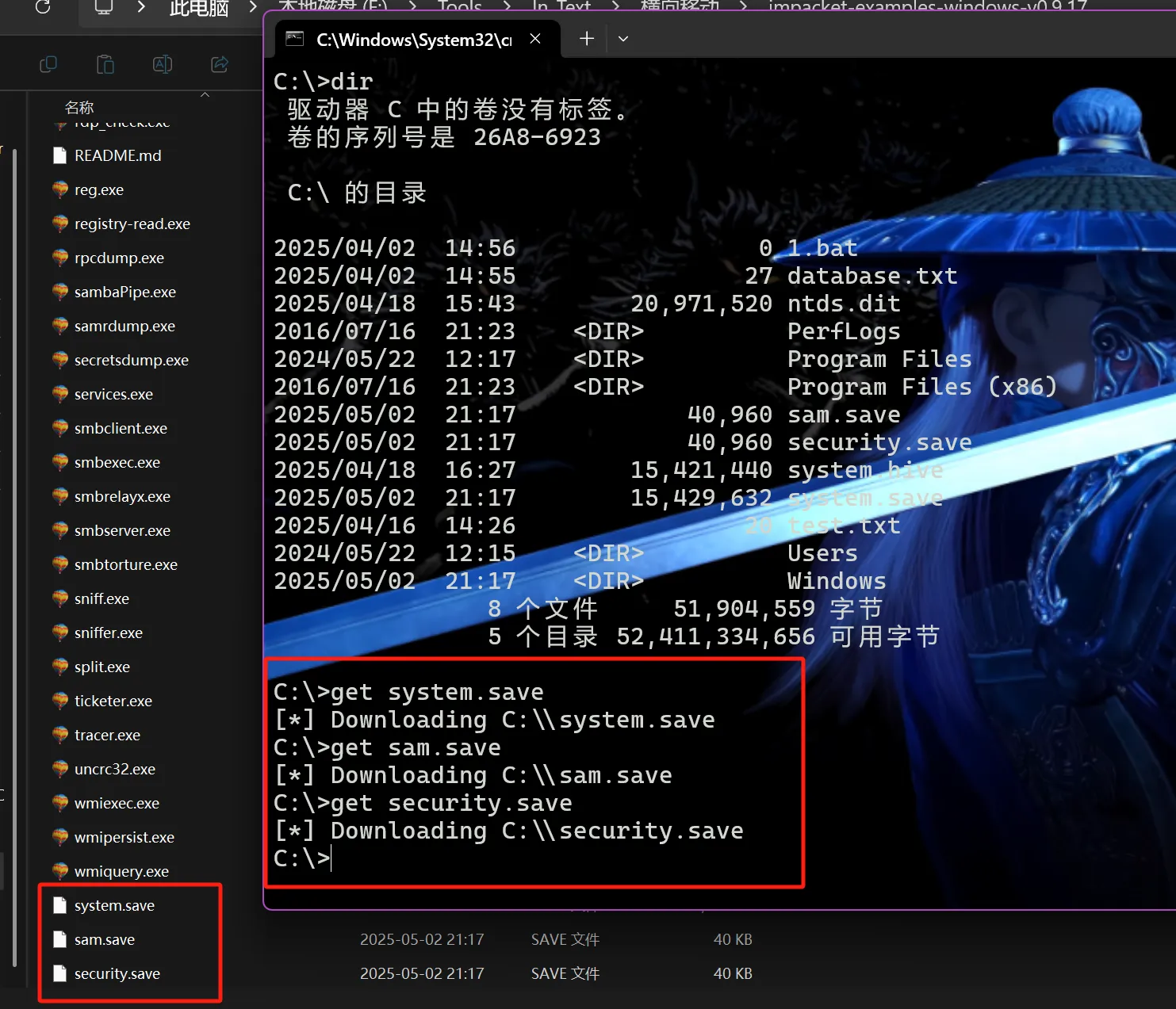The image size is (1176, 1009).
Task: Click the Rename icon in Explorer toolbar
Action: pyautogui.click(x=163, y=64)
